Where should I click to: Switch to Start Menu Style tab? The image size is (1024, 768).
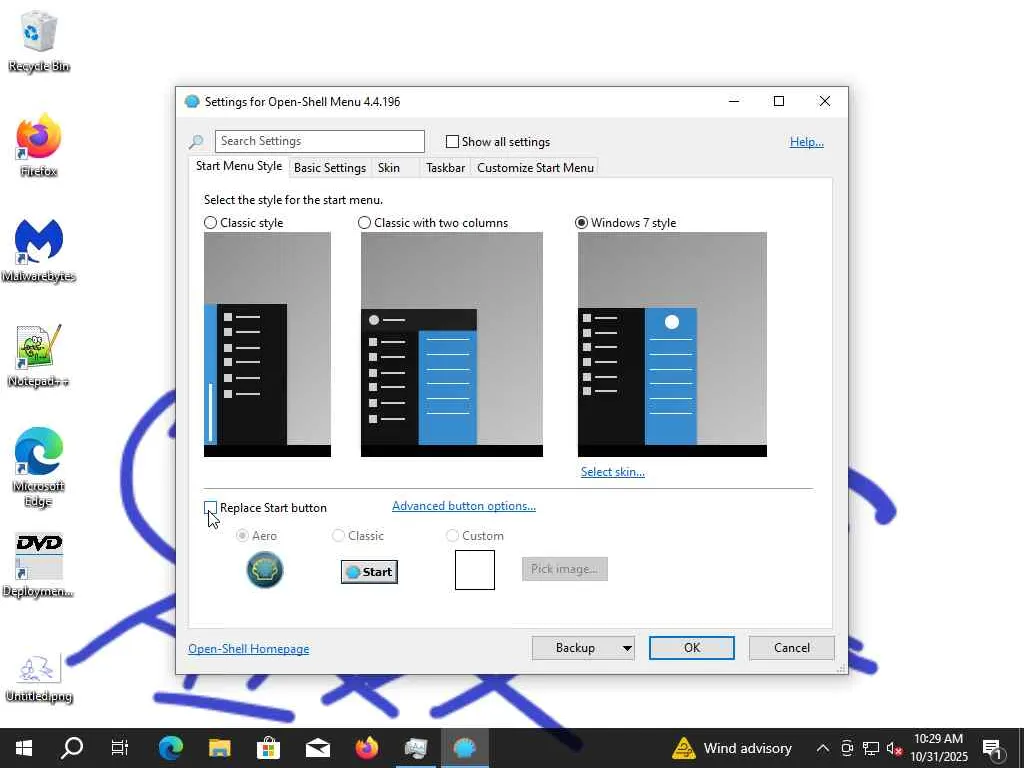(239, 166)
